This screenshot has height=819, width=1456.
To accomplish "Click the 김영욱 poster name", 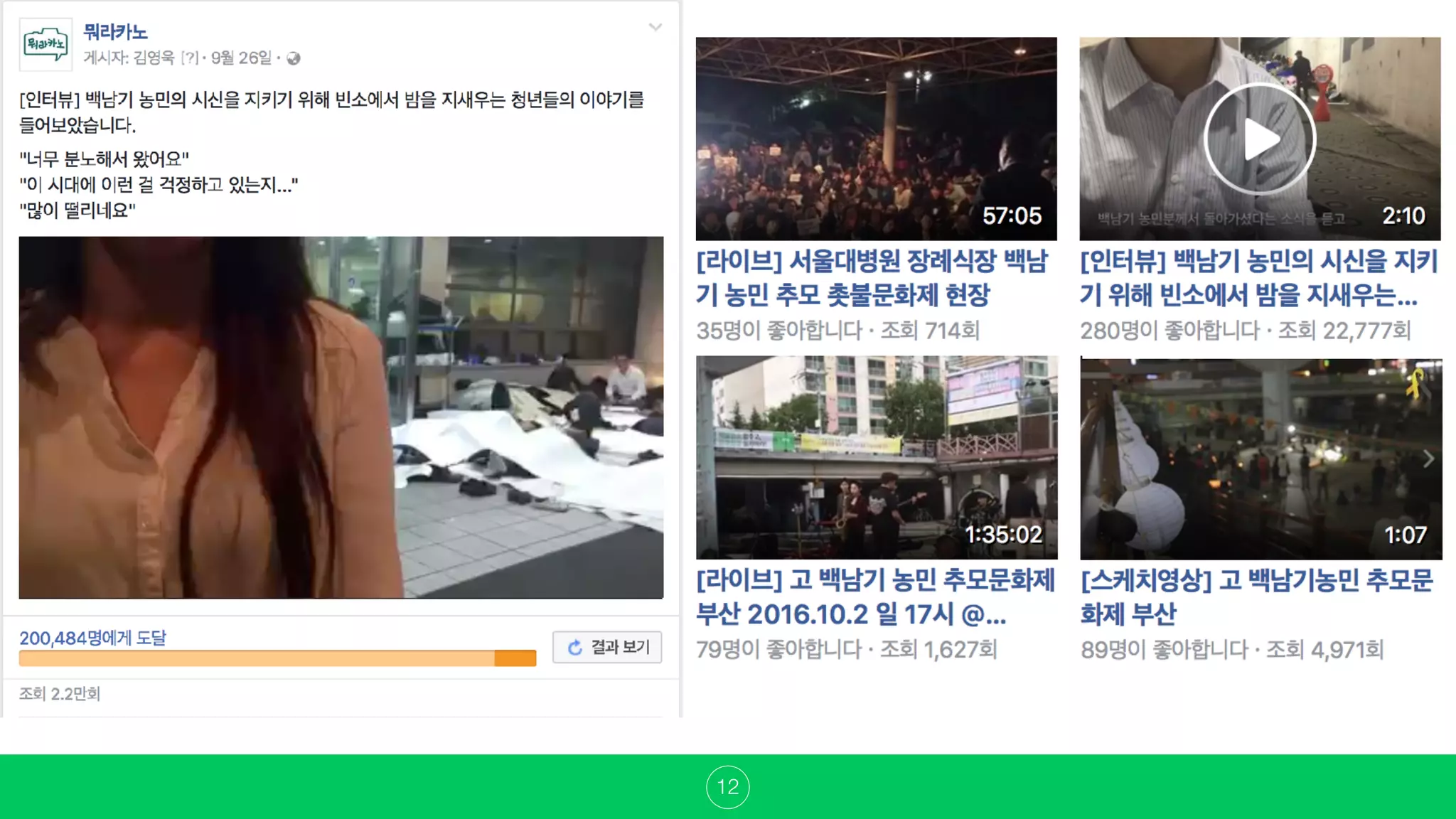I will [154, 58].
